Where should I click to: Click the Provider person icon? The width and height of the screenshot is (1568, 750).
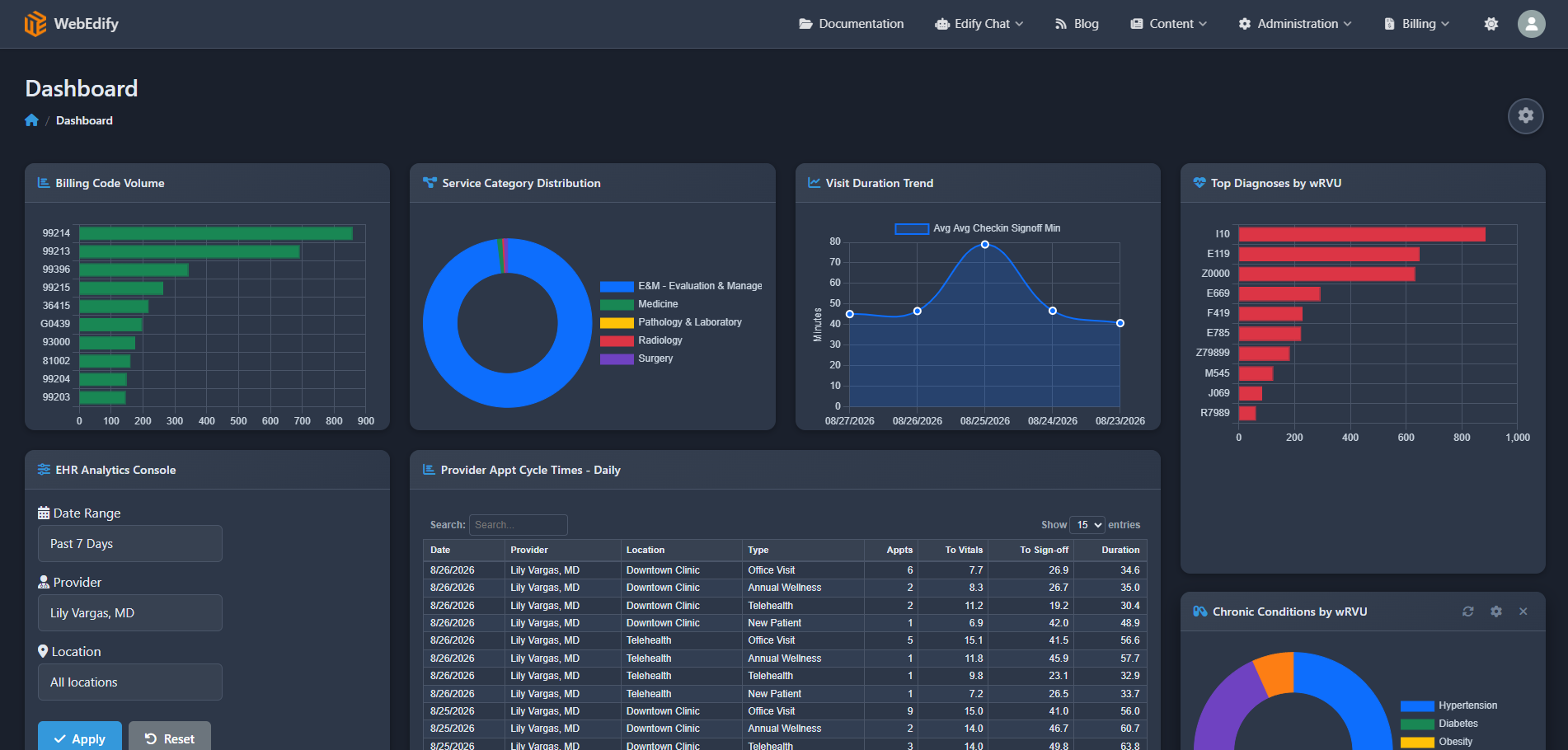coord(44,582)
